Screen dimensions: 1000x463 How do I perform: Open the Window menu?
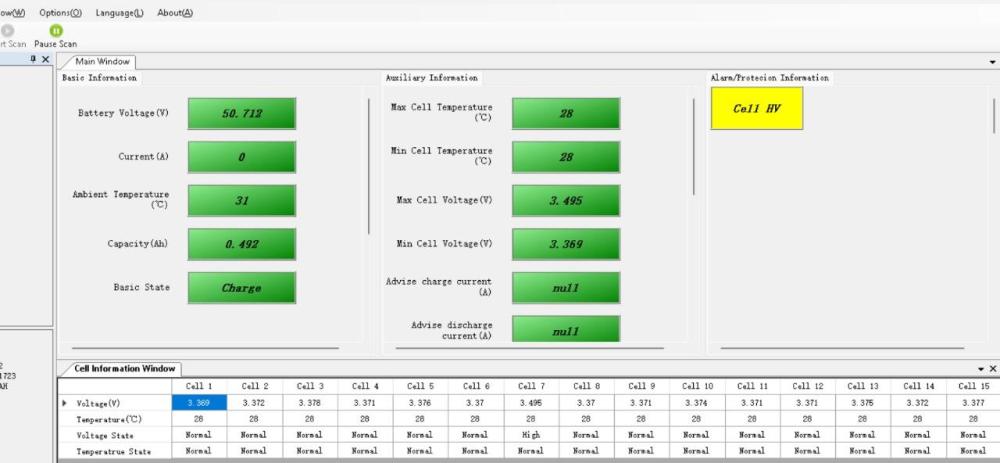click(x=12, y=13)
